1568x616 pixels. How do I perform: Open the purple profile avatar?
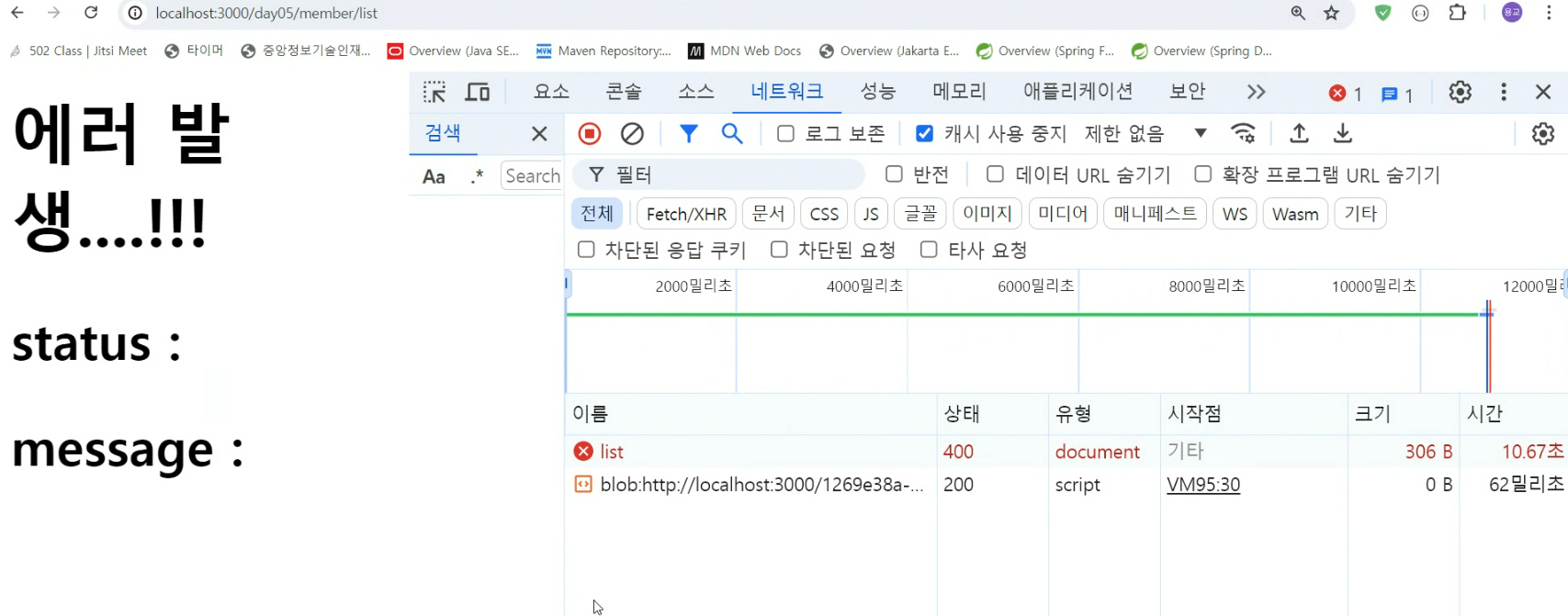click(1512, 13)
